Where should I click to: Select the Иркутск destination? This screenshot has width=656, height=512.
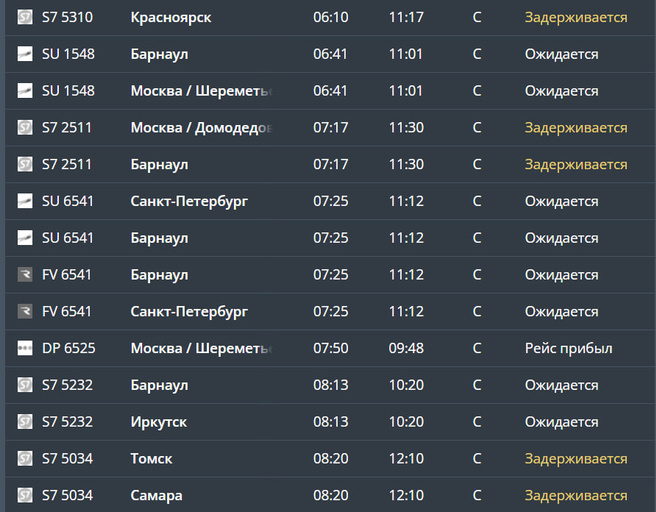(159, 422)
